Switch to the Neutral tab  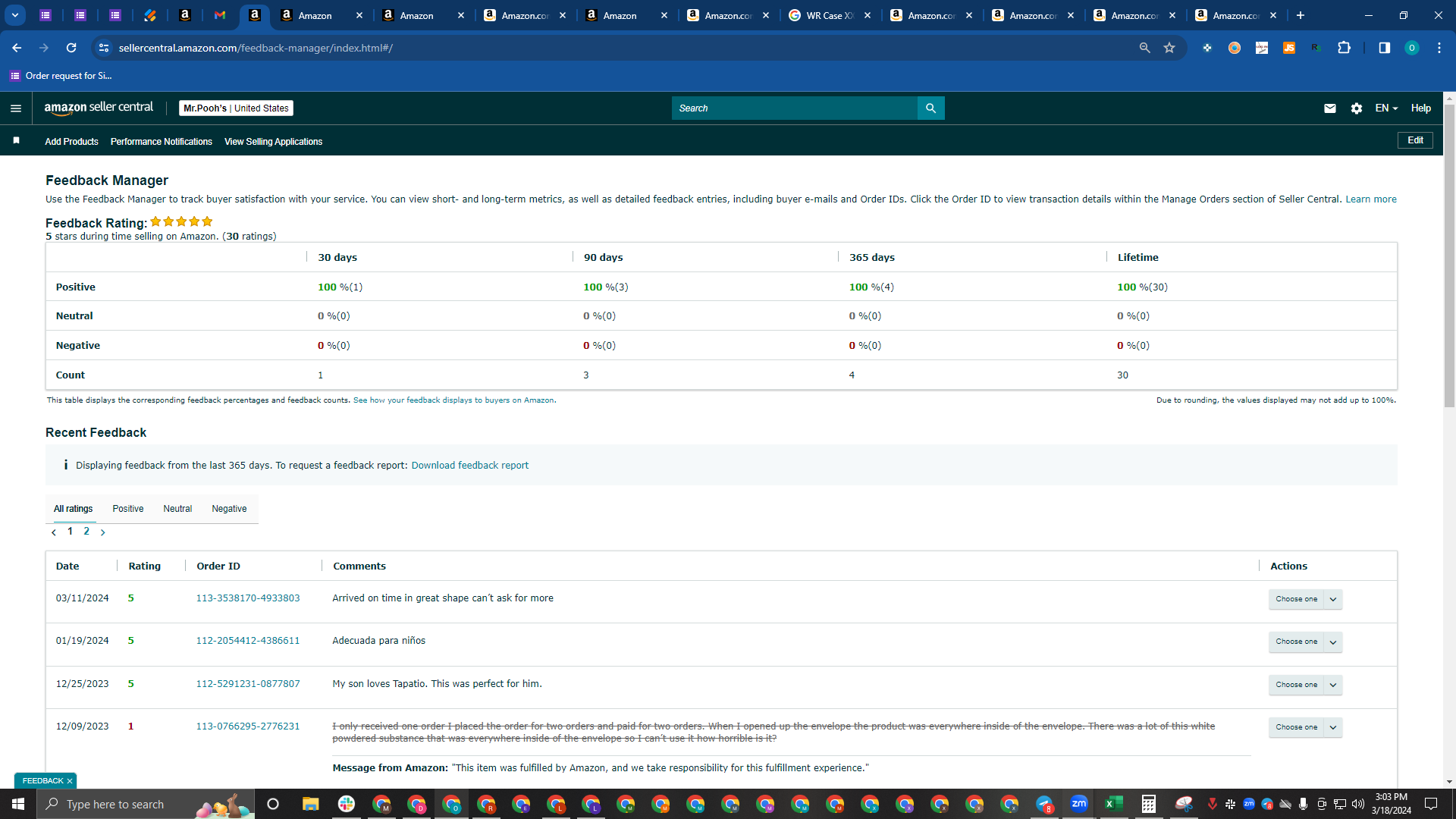pos(177,509)
